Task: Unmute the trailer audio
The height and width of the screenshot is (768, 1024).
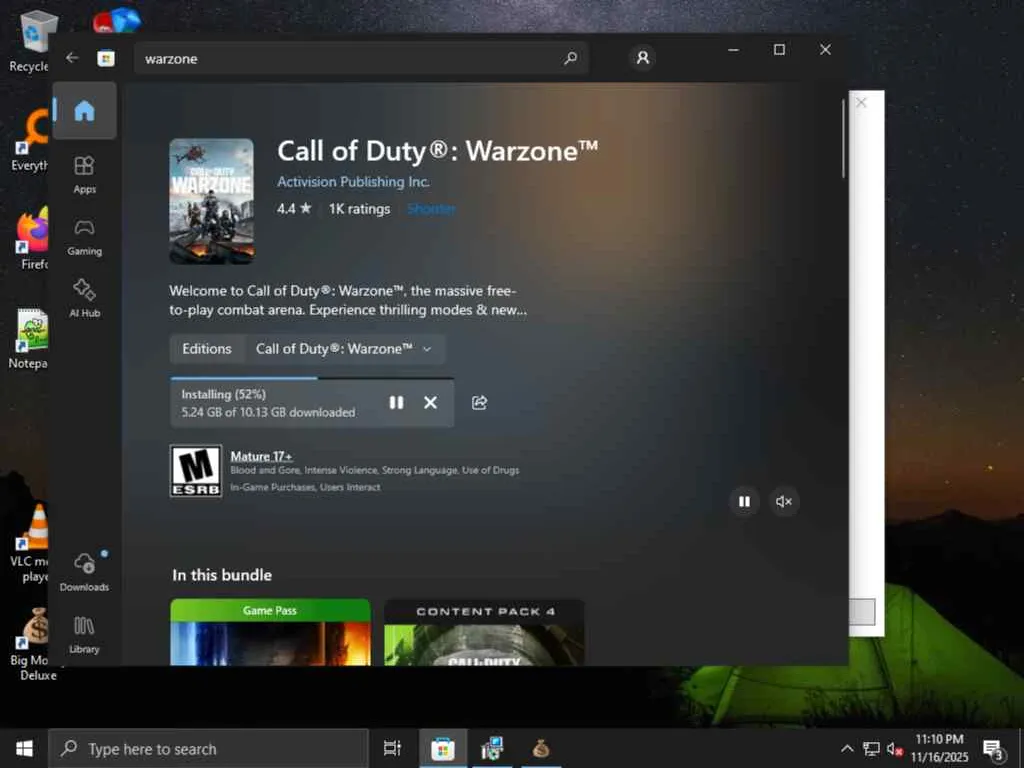Action: [784, 502]
